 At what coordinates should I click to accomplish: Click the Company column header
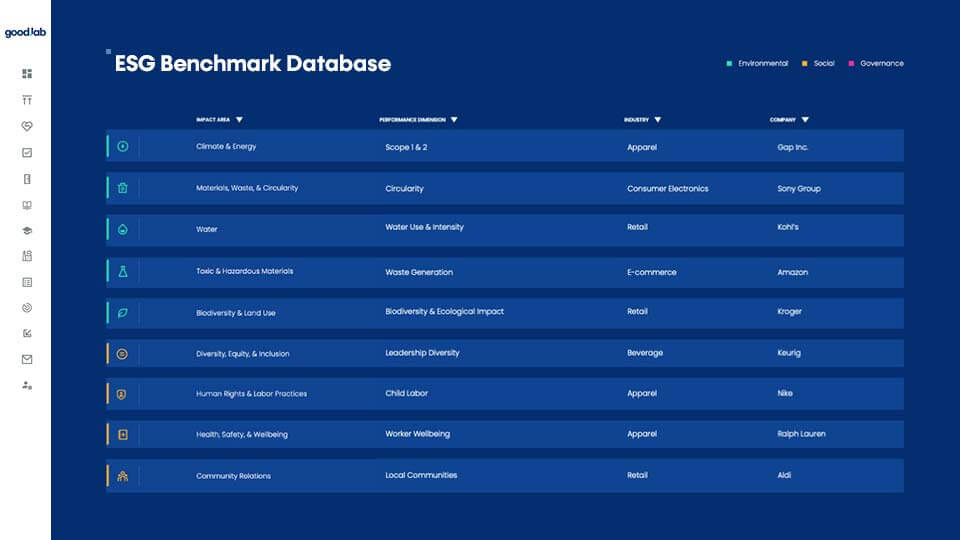click(x=782, y=120)
